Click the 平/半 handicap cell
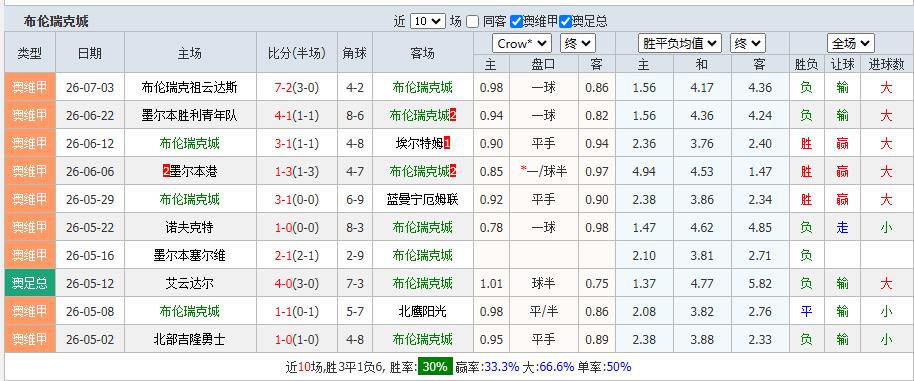Viewport: 914px width, 381px height. point(543,312)
